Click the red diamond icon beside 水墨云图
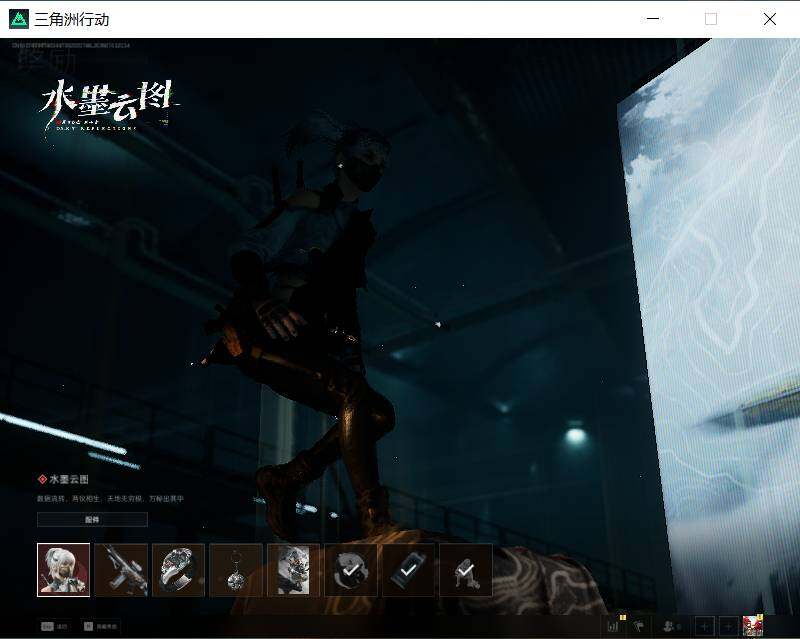Image resolution: width=800 pixels, height=639 pixels. pos(42,479)
